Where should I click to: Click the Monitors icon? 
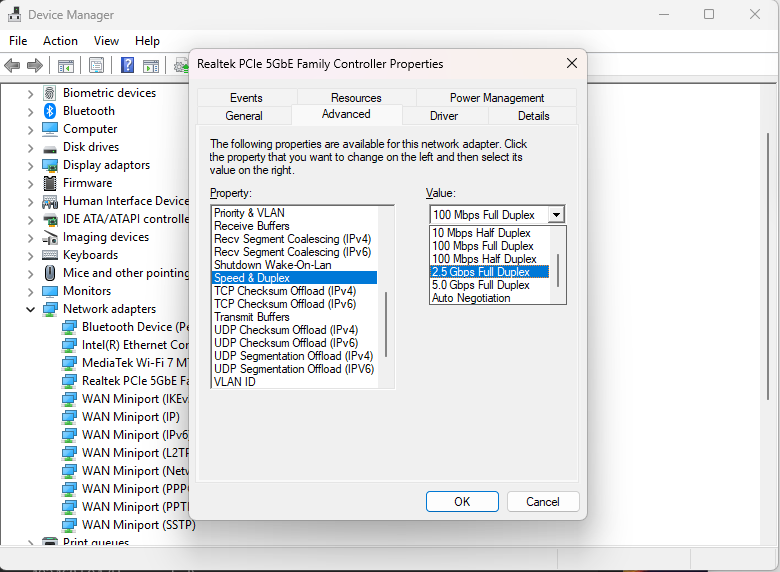click(x=50, y=291)
